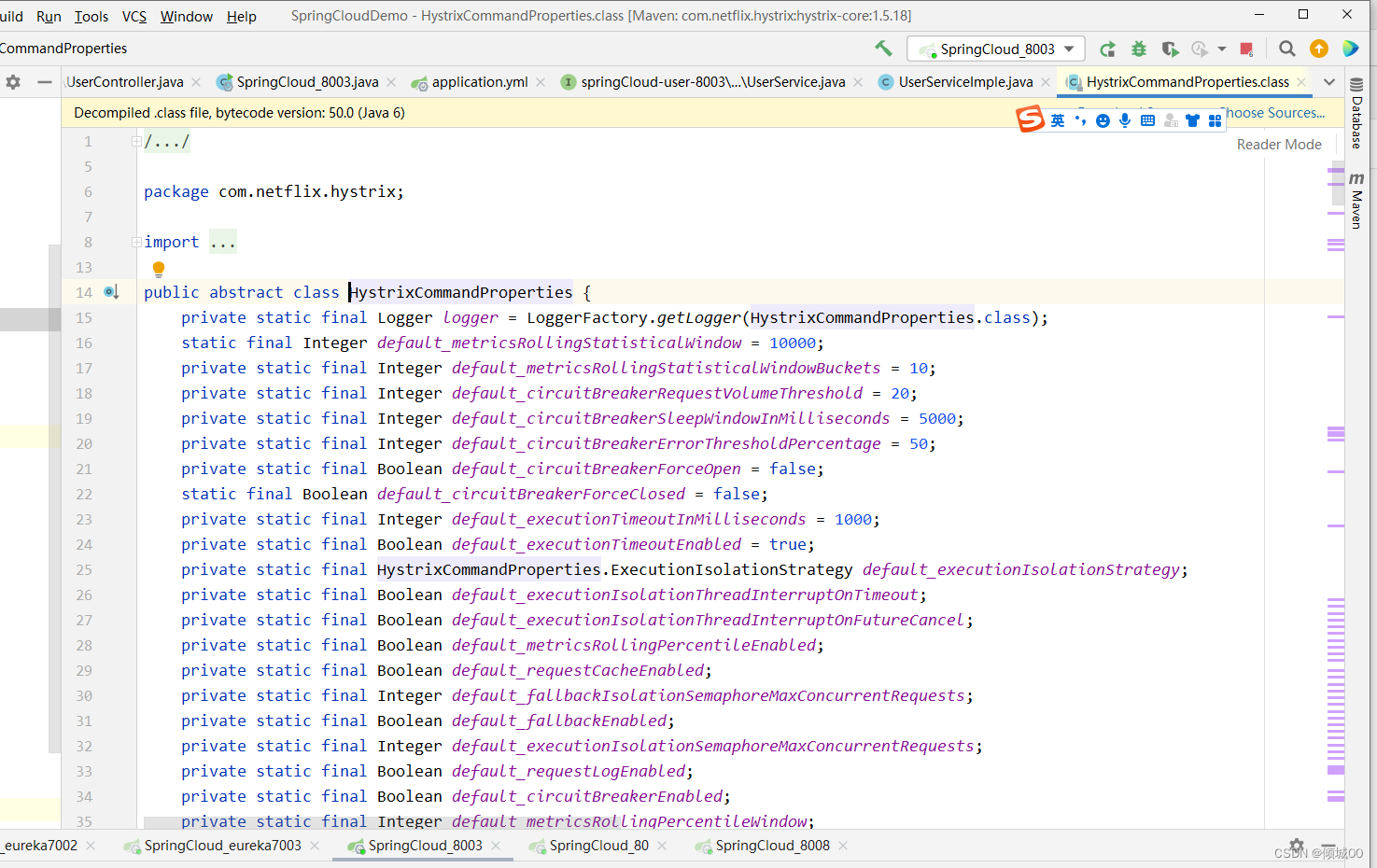Toggle Reader Mode in the editor

[x=1279, y=145]
